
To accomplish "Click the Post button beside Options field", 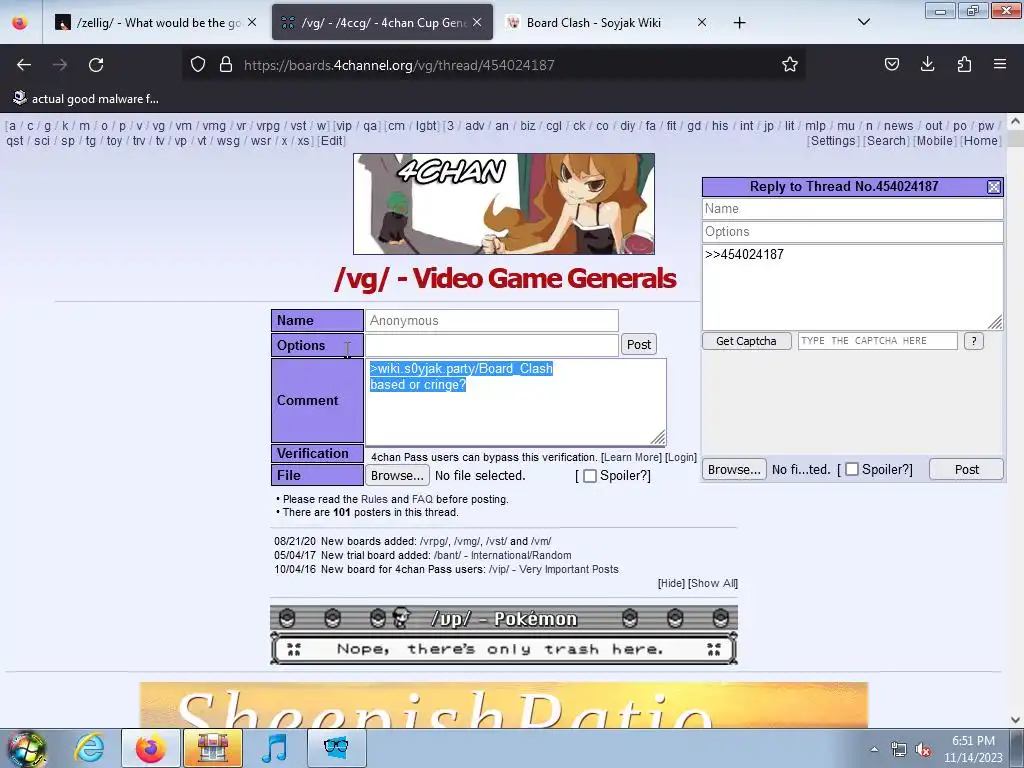I will [x=639, y=345].
